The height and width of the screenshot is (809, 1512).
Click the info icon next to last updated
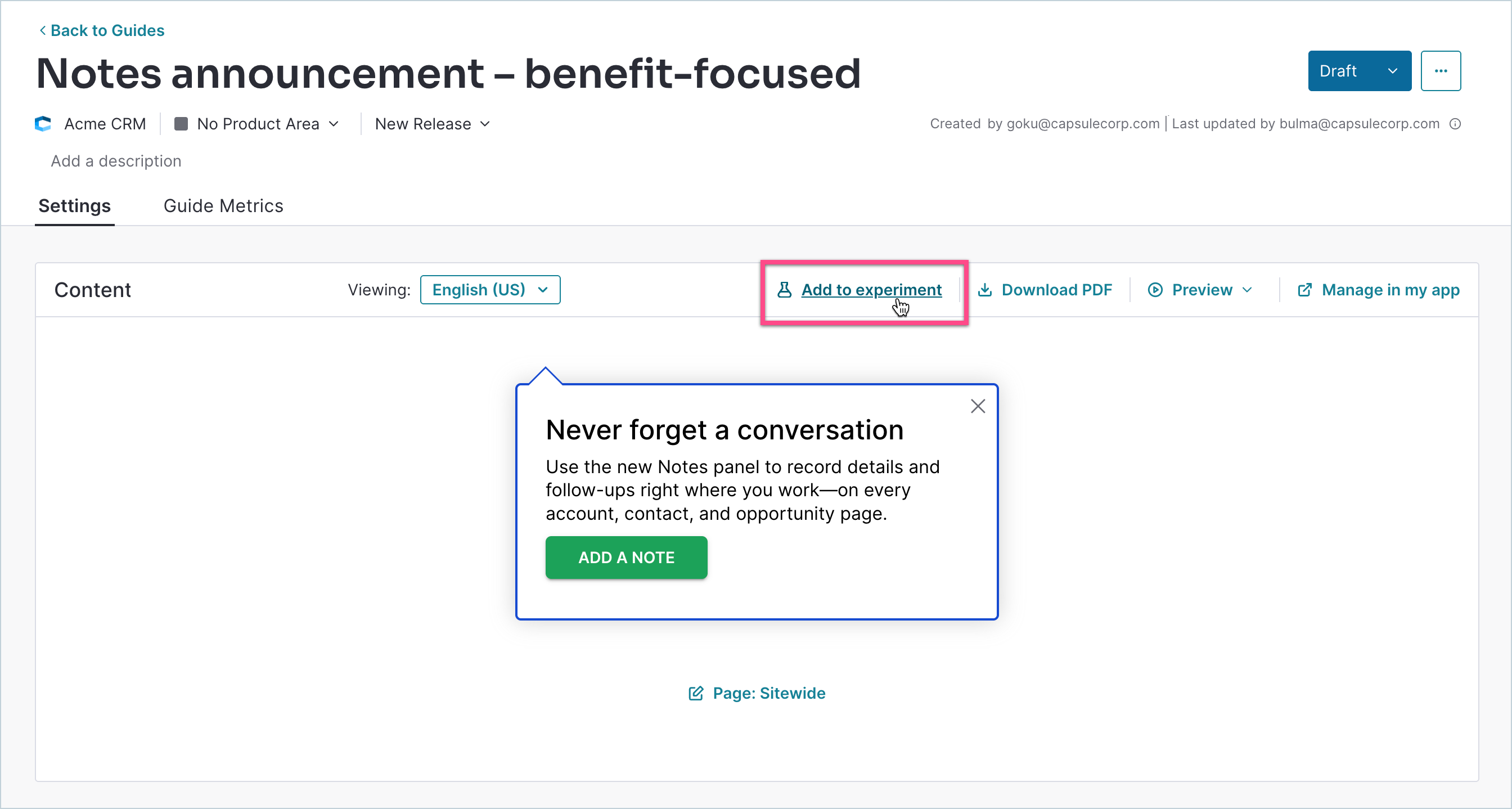click(1455, 123)
